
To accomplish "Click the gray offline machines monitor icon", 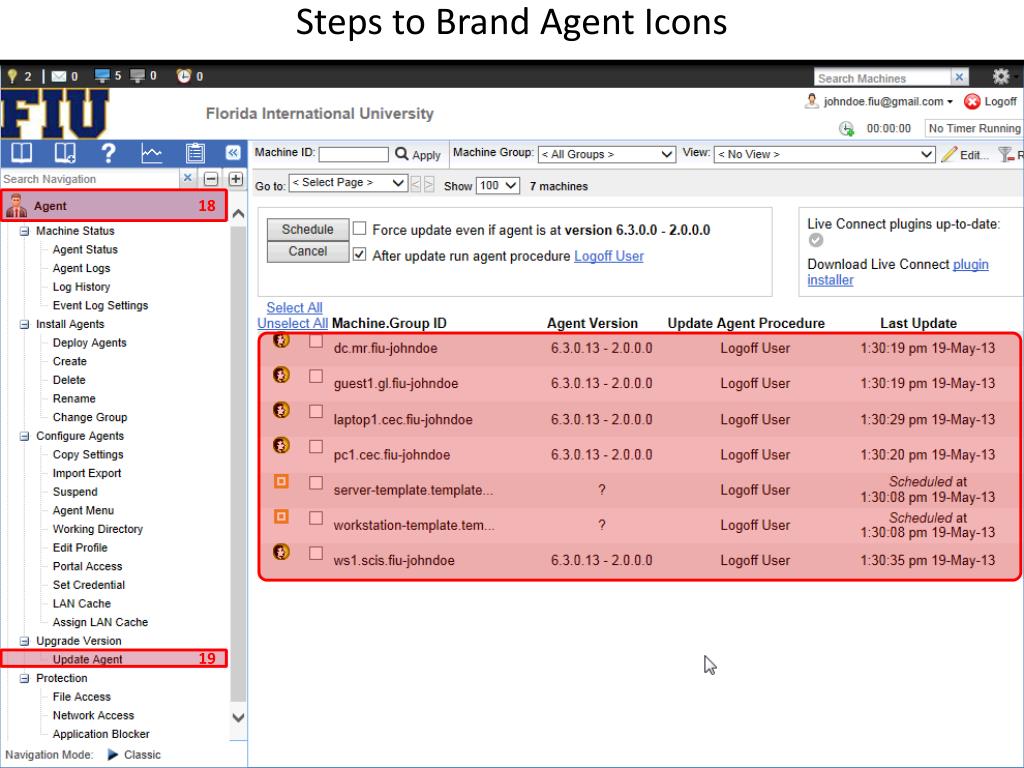I will tap(137, 76).
